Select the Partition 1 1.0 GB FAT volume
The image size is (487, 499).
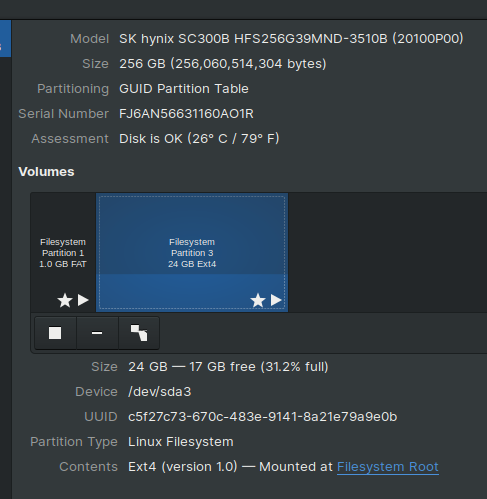tap(63, 252)
